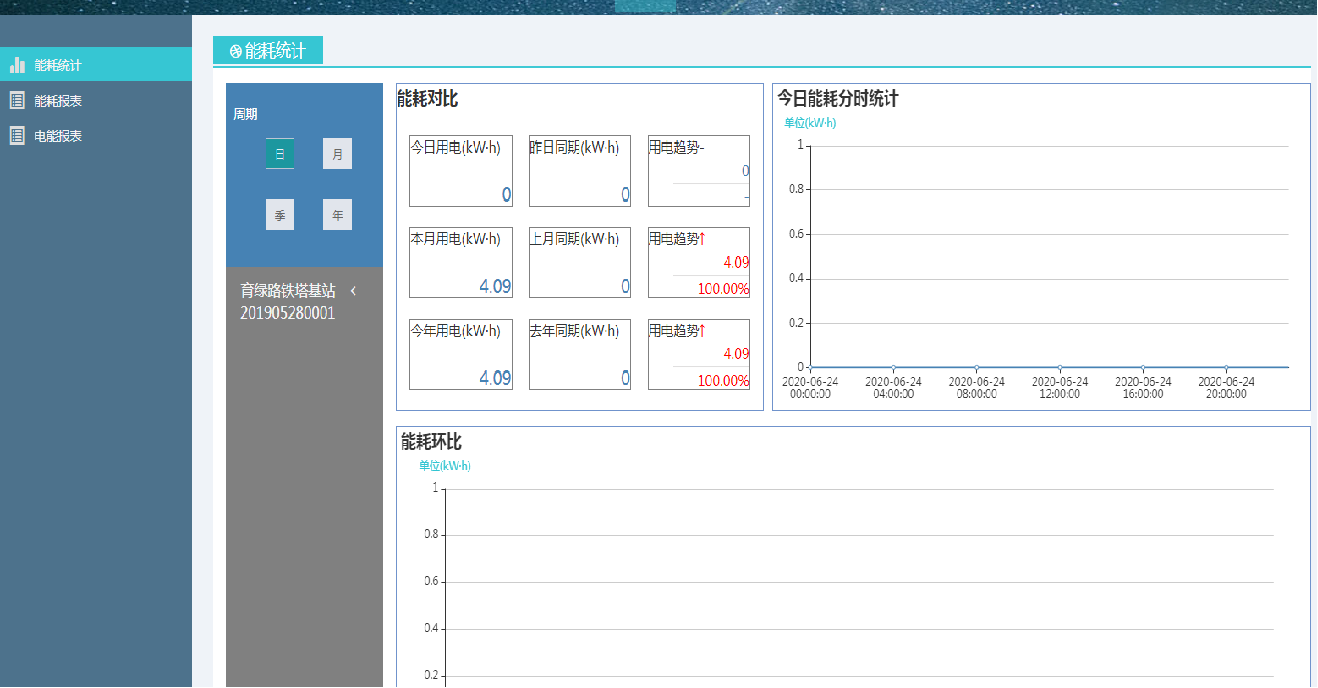Click the 4.09 value in 本月用电 card
The image size is (1318, 688).
(495, 286)
